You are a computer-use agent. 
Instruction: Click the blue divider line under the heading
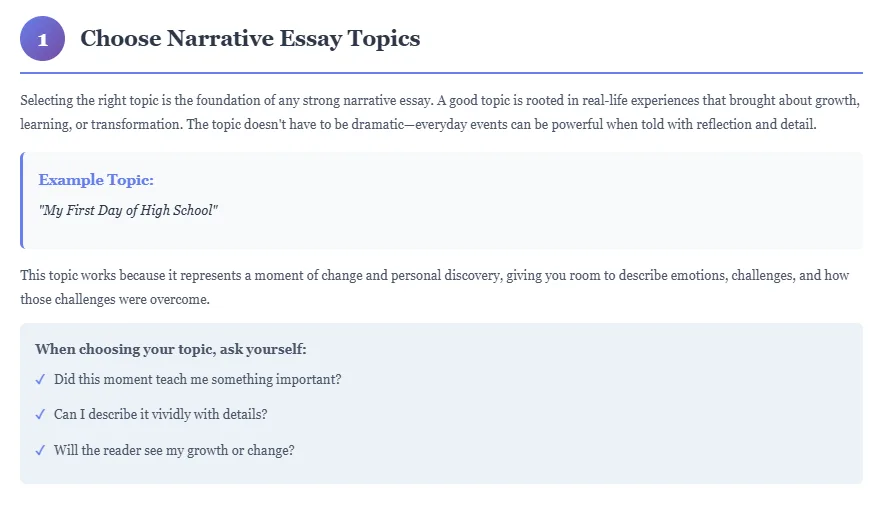[x=441, y=73]
